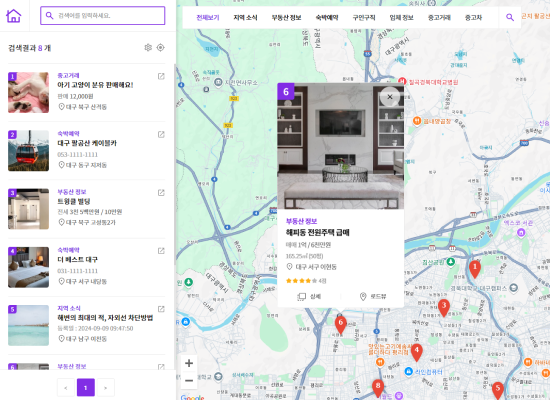Open external link icon for 아기 고양이 listing
The height and width of the screenshot is (400, 550).
(161, 76)
